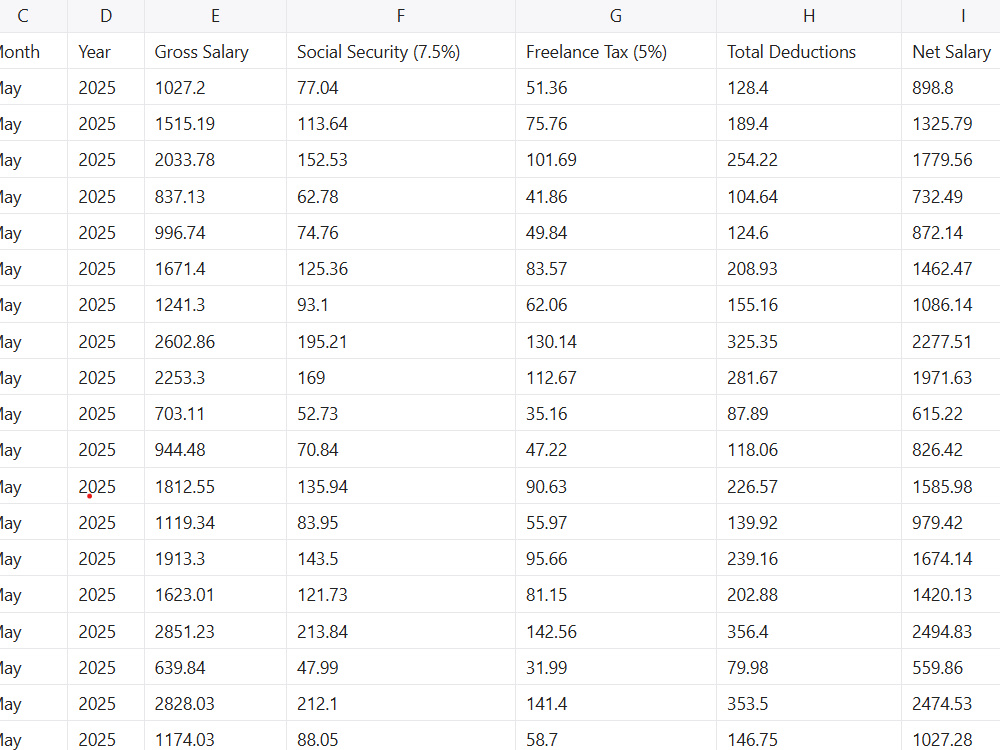Select column E header

click(216, 16)
